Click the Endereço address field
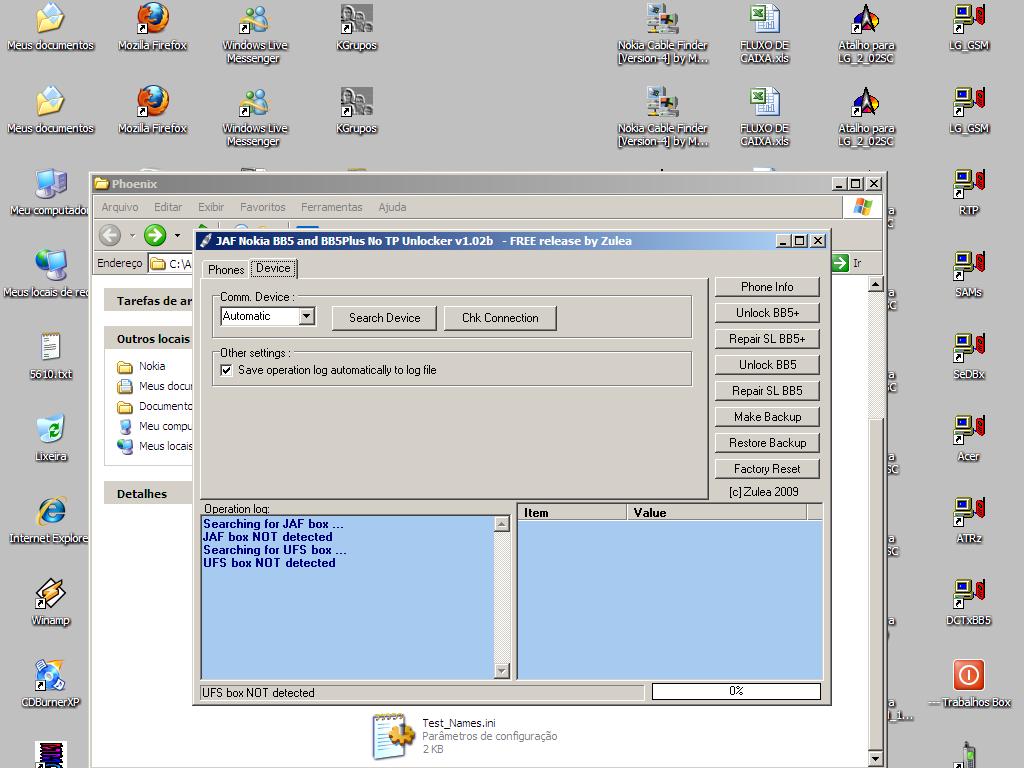The image size is (1024, 768). click(x=170, y=263)
